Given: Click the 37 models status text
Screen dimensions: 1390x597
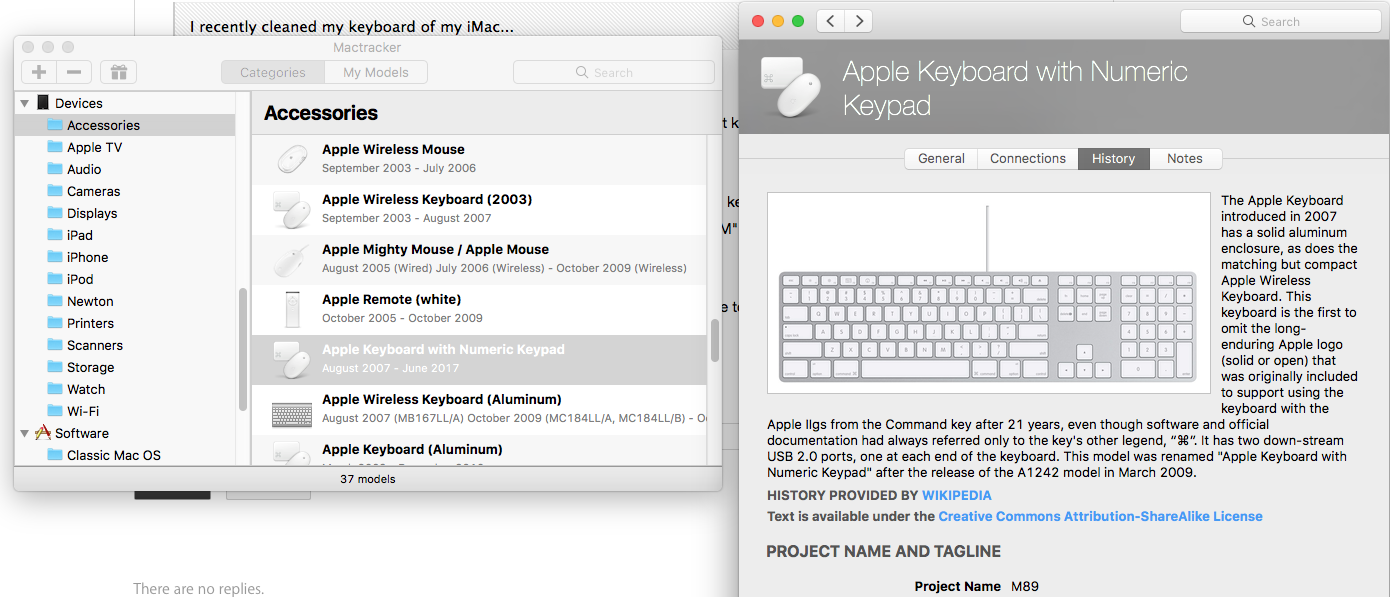Looking at the screenshot, I should click(x=368, y=479).
